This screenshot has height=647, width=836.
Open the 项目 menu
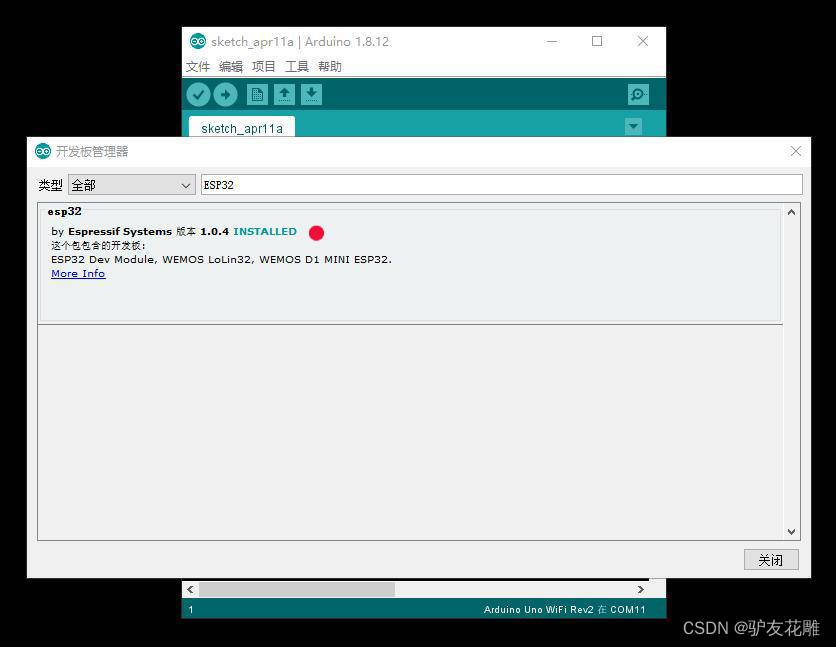[264, 67]
